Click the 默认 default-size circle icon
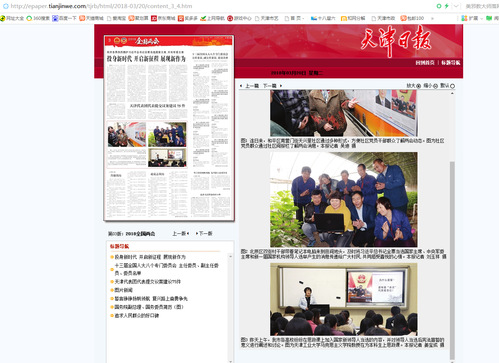The height and width of the screenshot is (363, 499). [452, 86]
